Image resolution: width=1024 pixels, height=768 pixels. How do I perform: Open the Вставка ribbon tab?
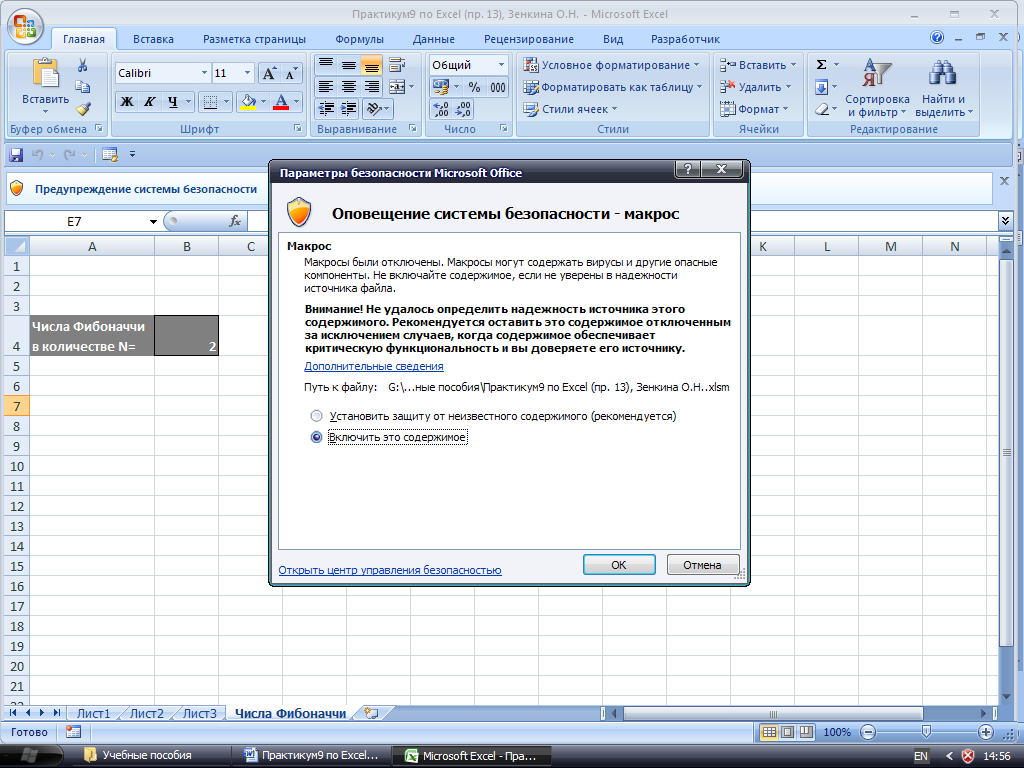click(x=153, y=39)
